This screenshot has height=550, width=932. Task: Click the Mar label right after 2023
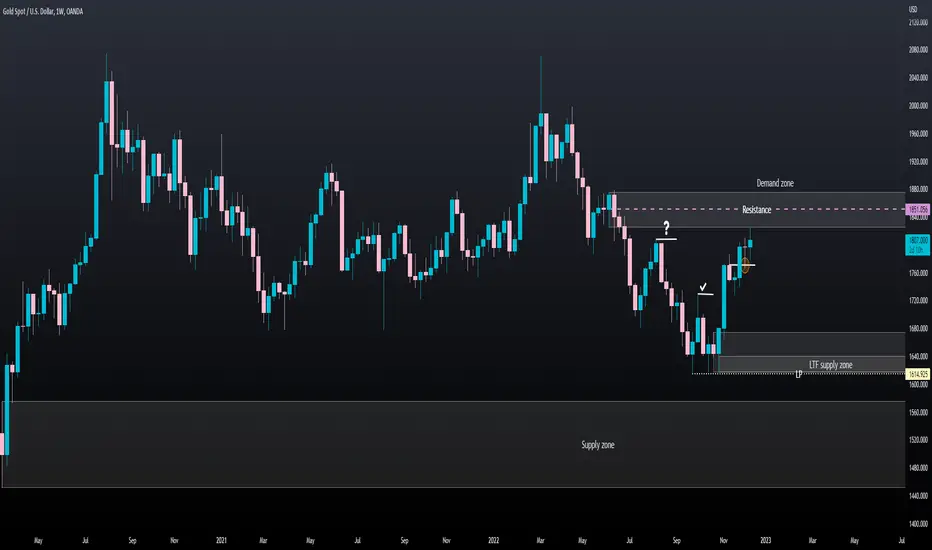(x=813, y=540)
